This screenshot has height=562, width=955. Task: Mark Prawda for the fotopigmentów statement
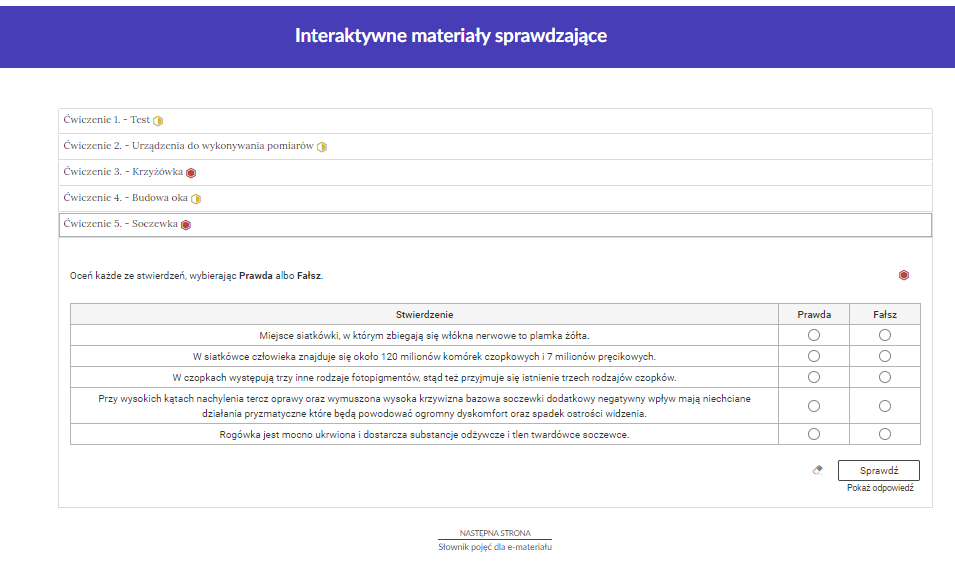point(813,377)
